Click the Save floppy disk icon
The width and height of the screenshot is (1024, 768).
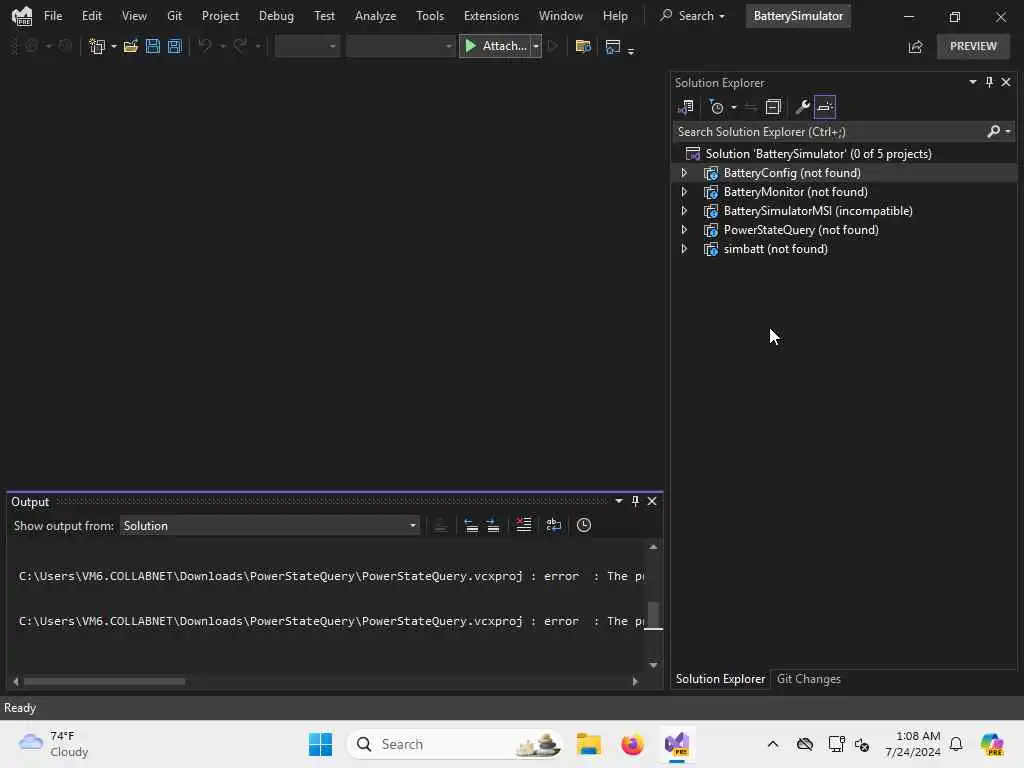click(x=153, y=46)
